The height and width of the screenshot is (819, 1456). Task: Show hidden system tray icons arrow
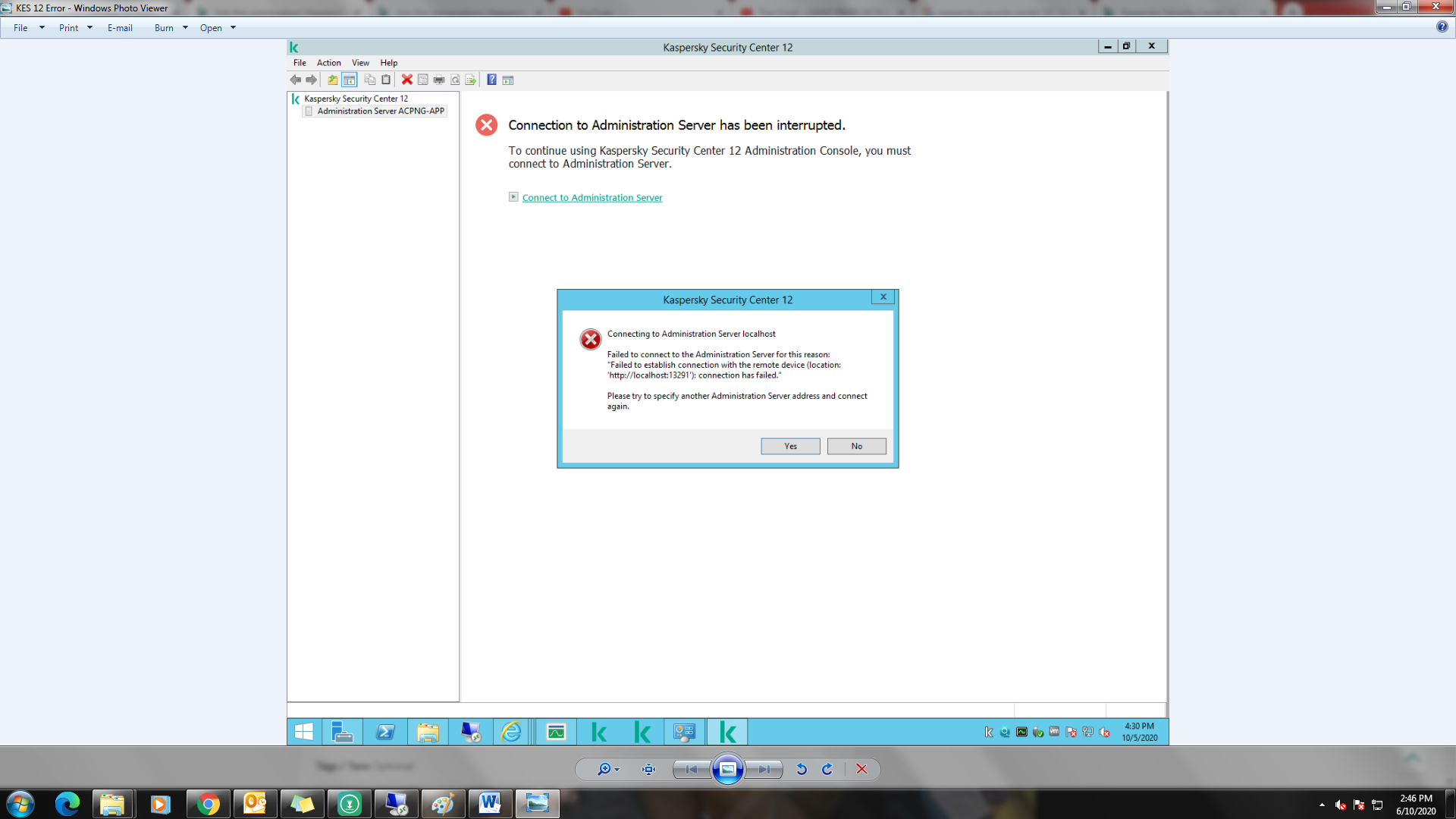(x=1322, y=805)
